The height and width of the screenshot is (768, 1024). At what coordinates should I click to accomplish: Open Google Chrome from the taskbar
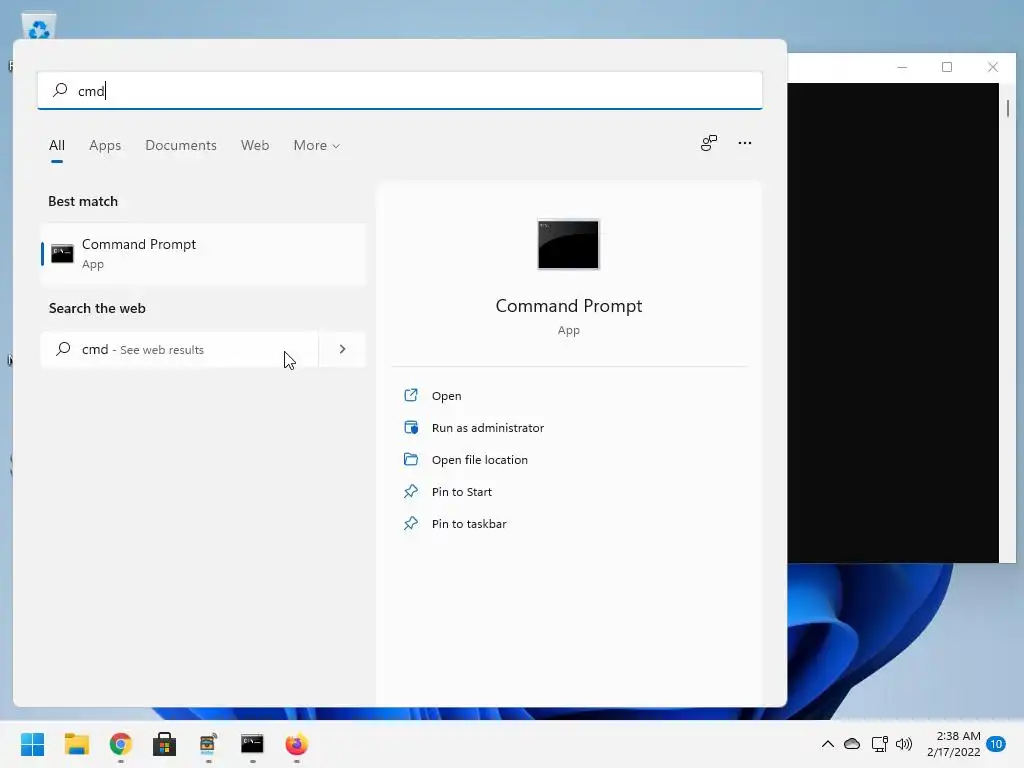click(x=121, y=744)
